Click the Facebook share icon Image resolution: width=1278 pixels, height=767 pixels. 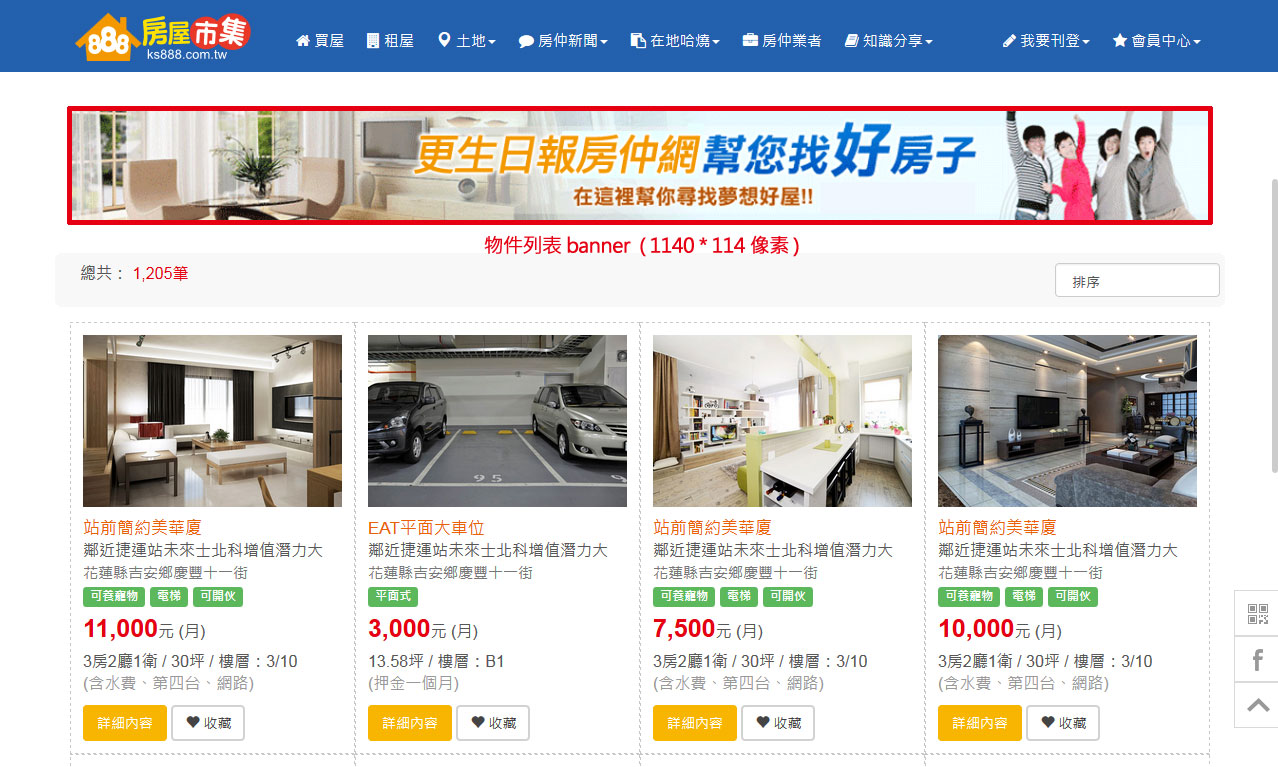(x=1257, y=659)
